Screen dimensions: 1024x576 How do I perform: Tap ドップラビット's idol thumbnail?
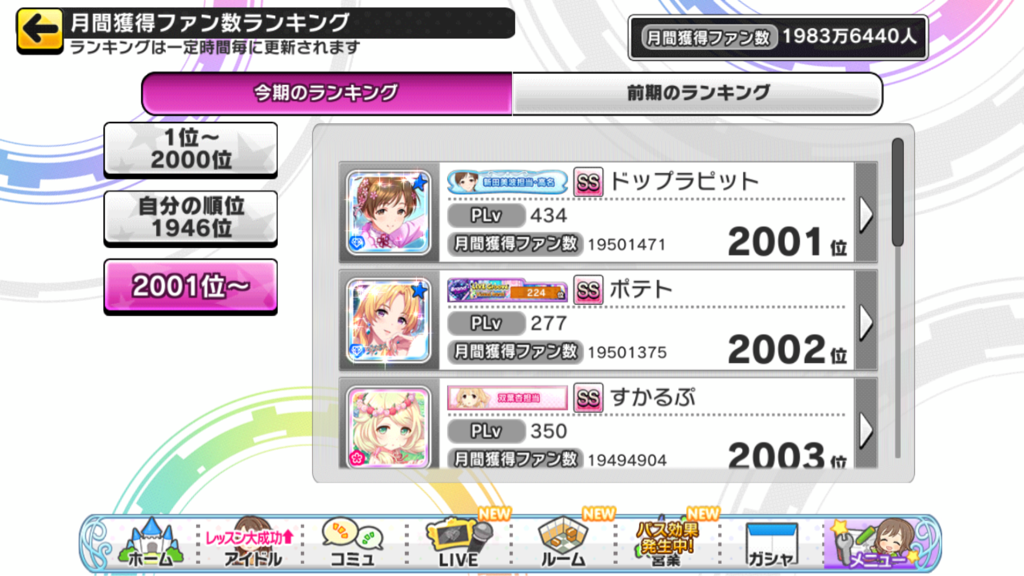[x=389, y=213]
